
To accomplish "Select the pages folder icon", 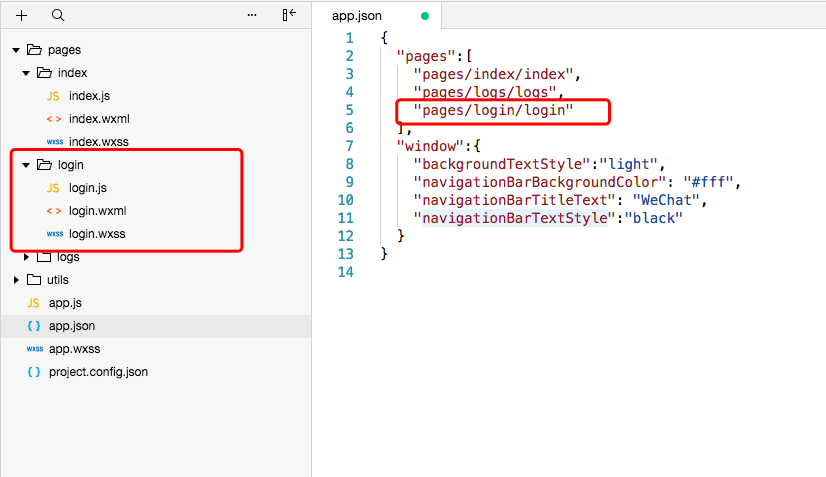I will [34, 50].
